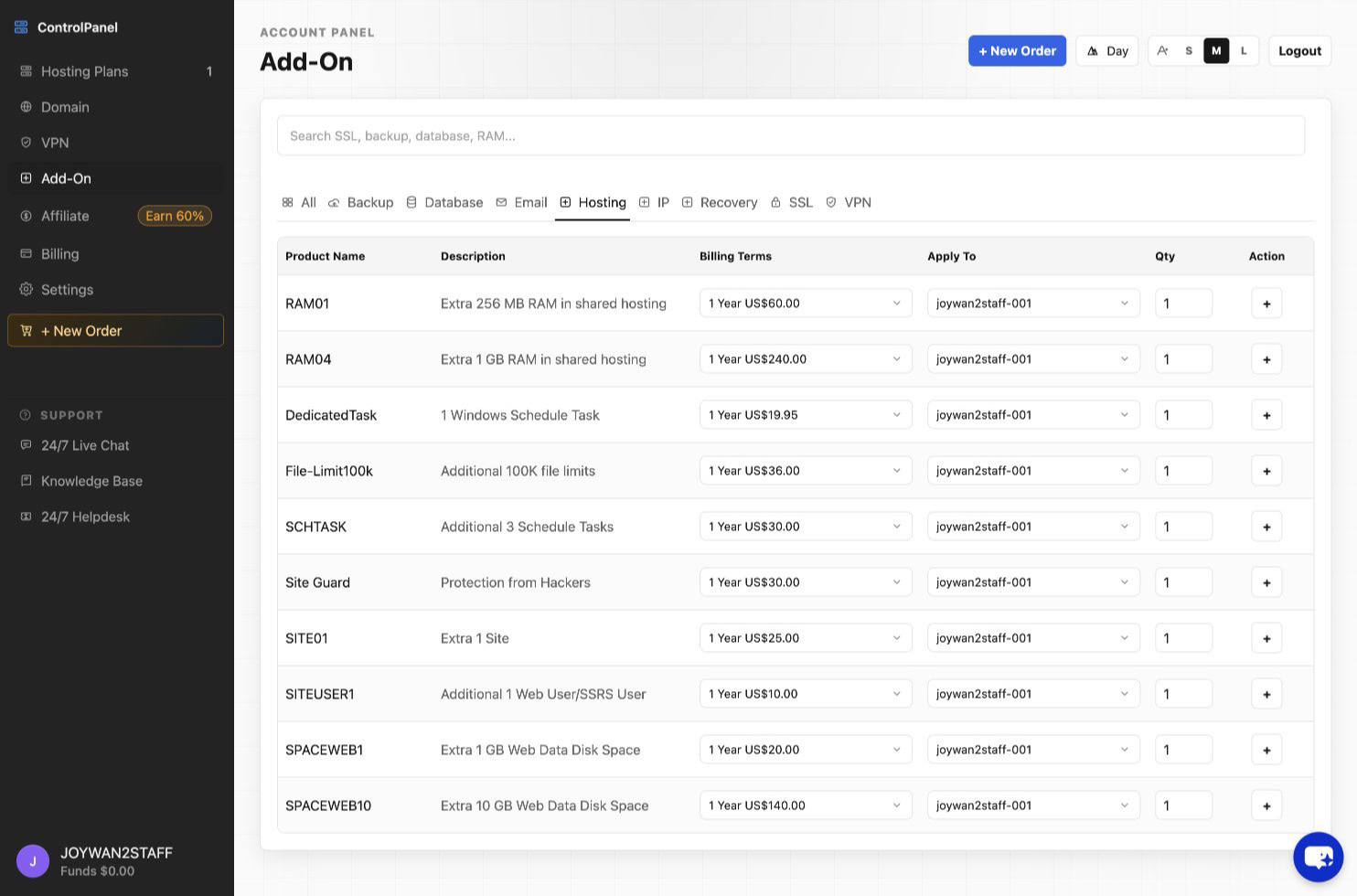This screenshot has height=896, width=1357.
Task: Switch to the Recovery tab
Action: pos(720,202)
